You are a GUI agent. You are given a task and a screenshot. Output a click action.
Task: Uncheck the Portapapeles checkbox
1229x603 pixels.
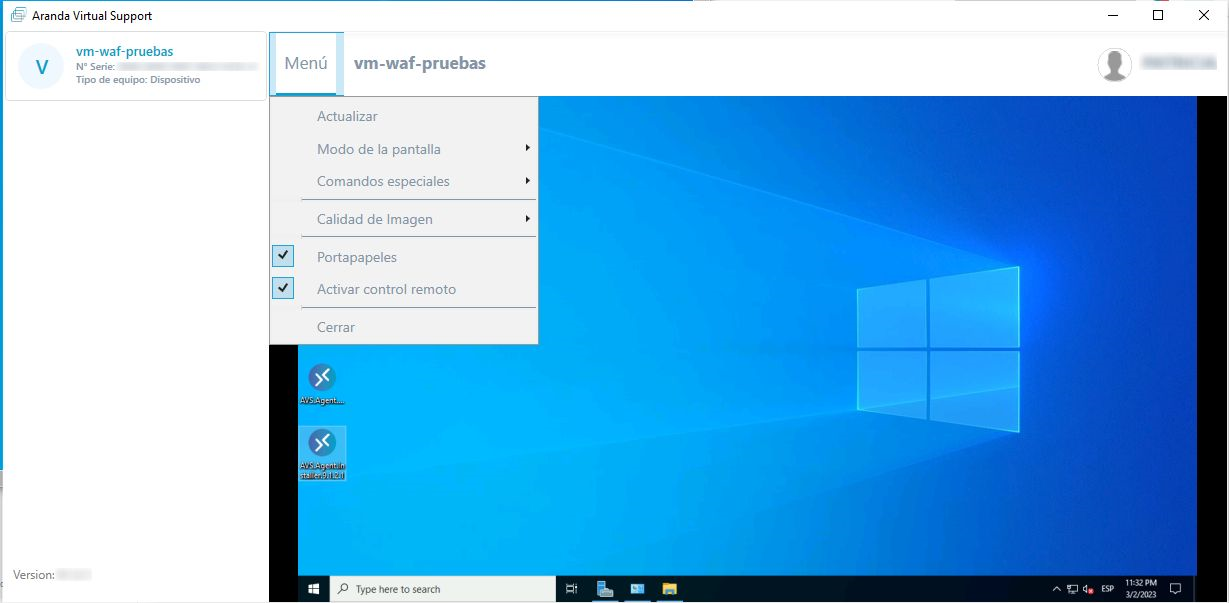coord(284,256)
